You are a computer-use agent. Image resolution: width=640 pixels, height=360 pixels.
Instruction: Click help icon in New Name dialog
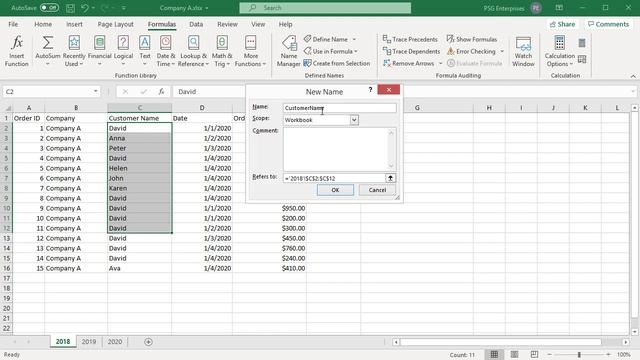[x=370, y=89]
